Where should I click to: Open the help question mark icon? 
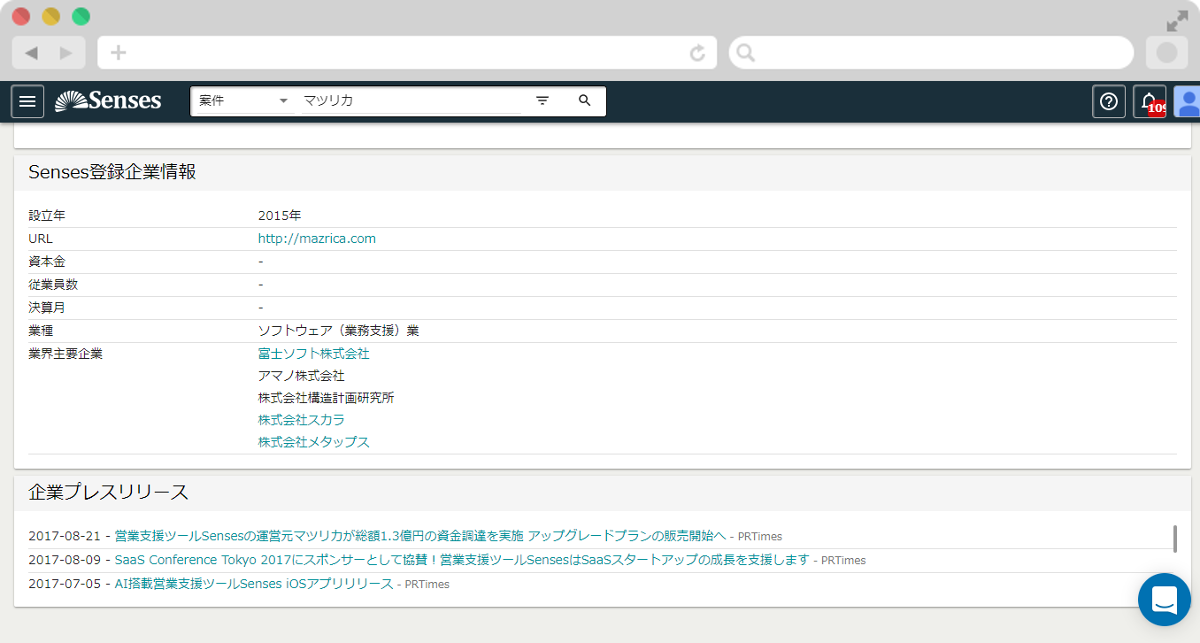[1108, 101]
